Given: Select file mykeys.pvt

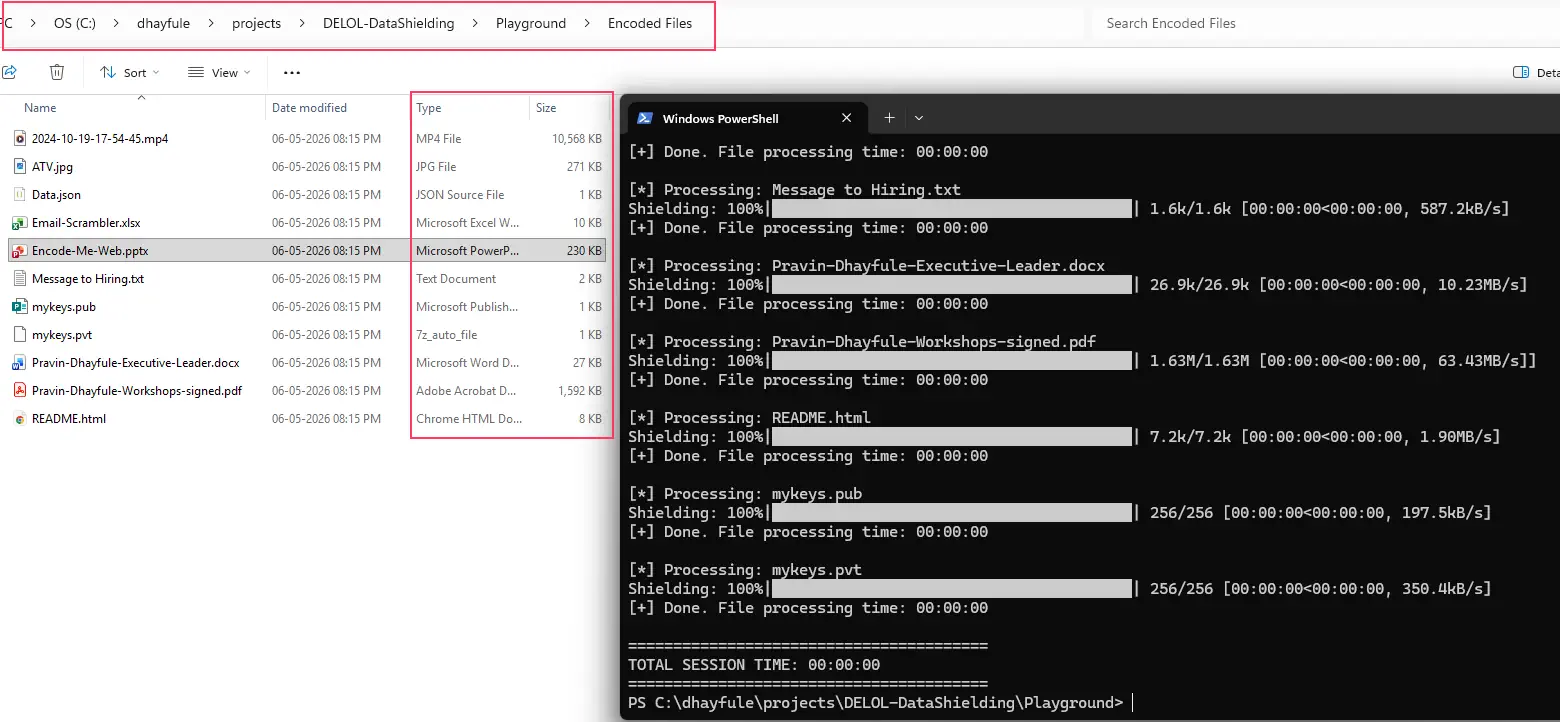Looking at the screenshot, I should [62, 335].
